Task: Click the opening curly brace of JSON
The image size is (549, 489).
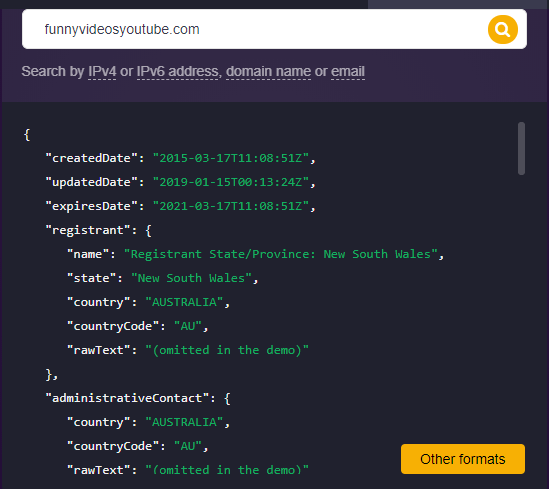Action: pyautogui.click(x=27, y=134)
